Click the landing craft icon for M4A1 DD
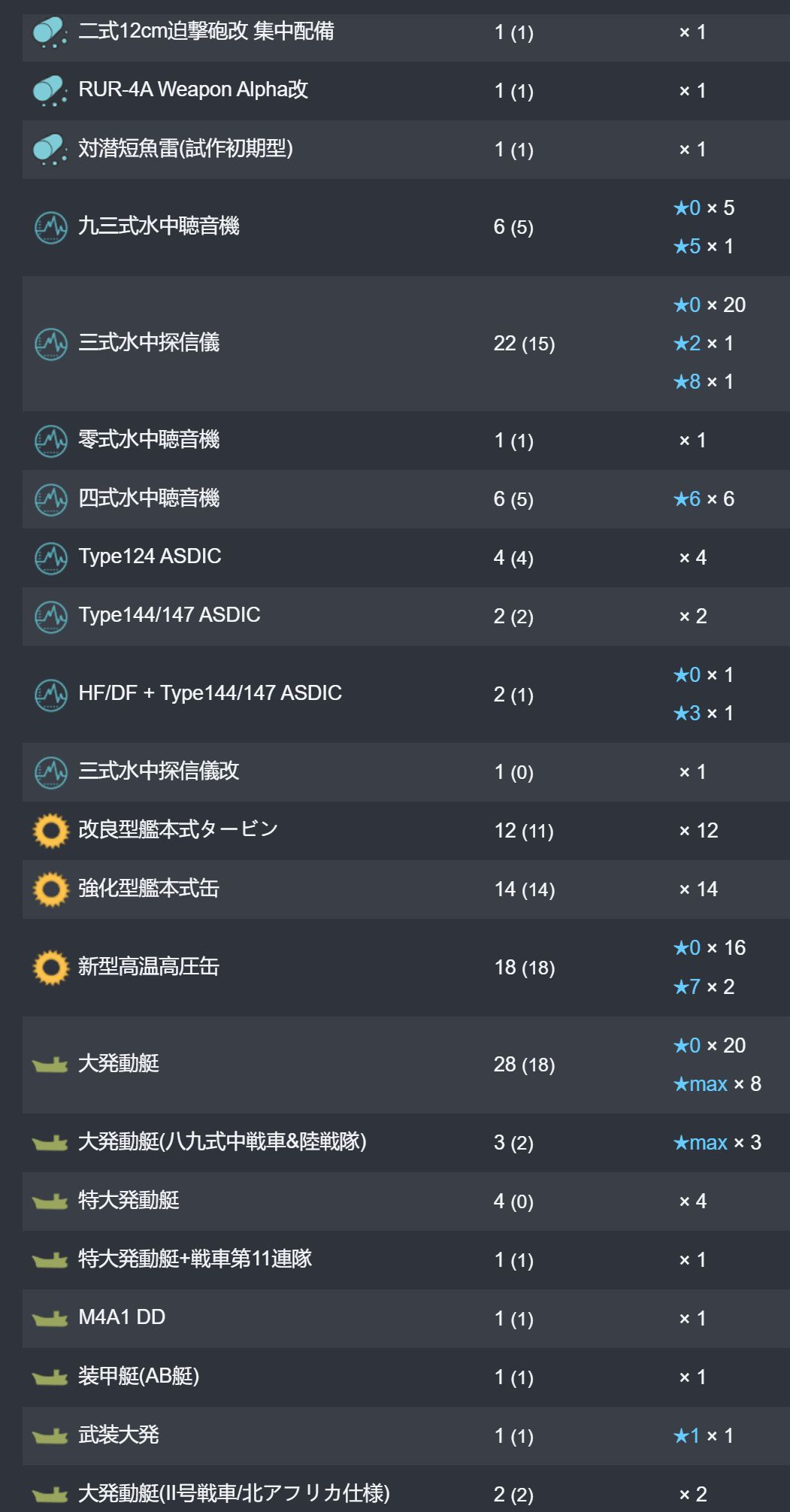The height and width of the screenshot is (1512, 790). coord(50,1319)
